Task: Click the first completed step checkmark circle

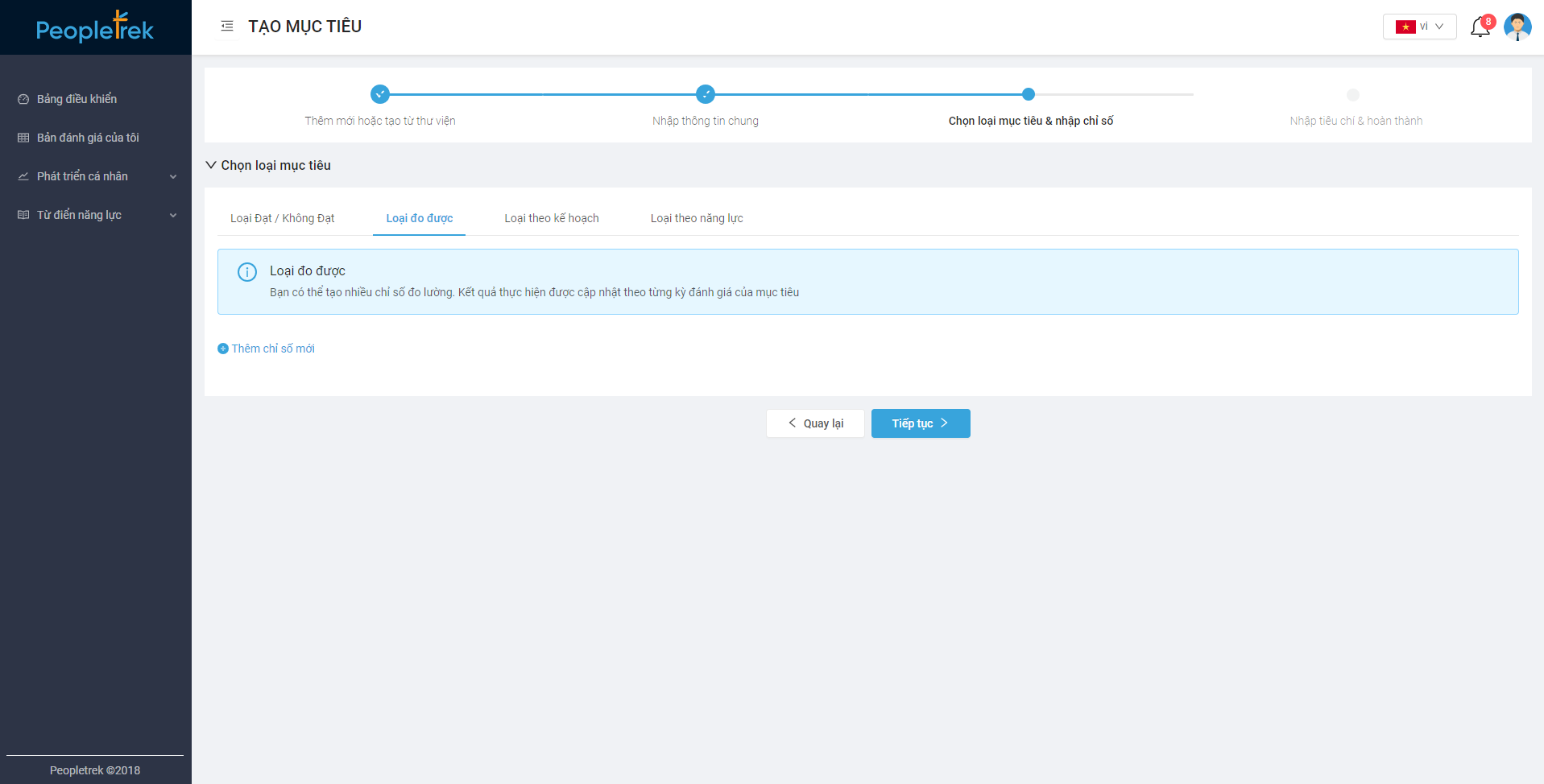Action: [380, 94]
